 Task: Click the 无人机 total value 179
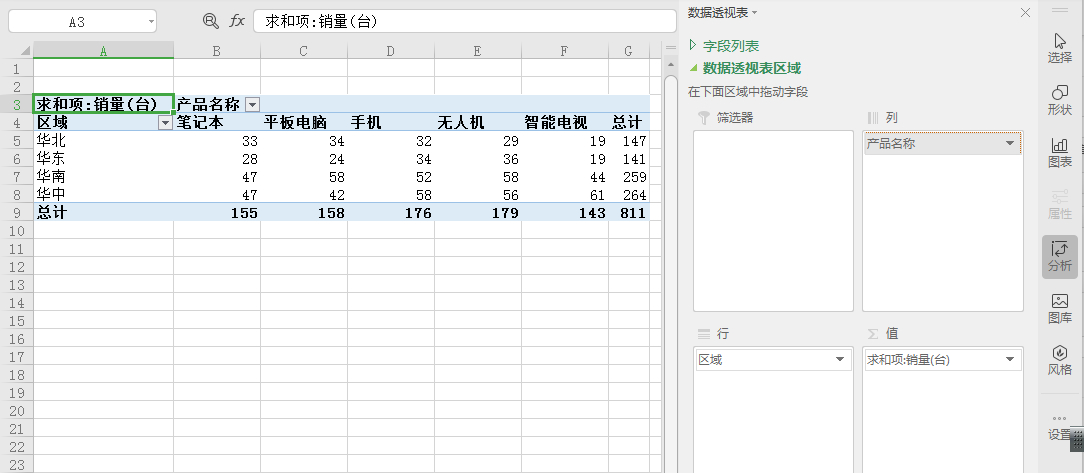pos(478,212)
